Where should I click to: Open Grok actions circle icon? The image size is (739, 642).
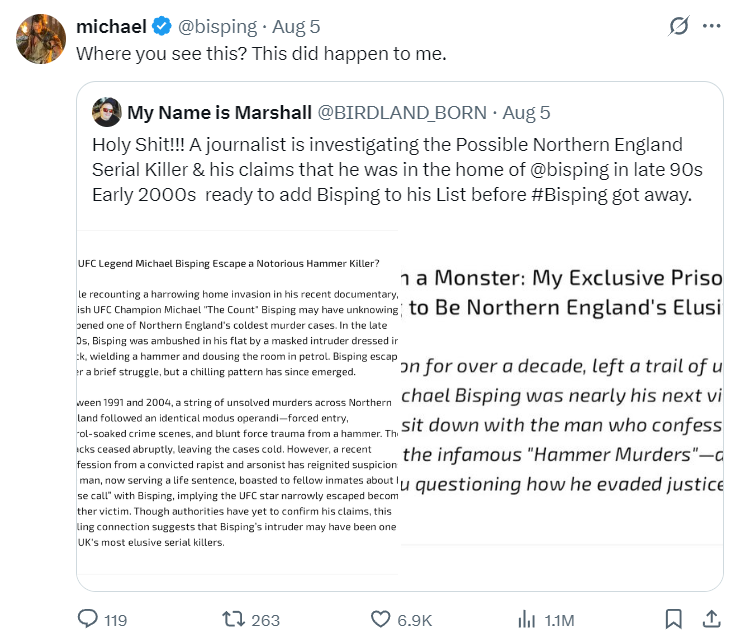coord(677,25)
